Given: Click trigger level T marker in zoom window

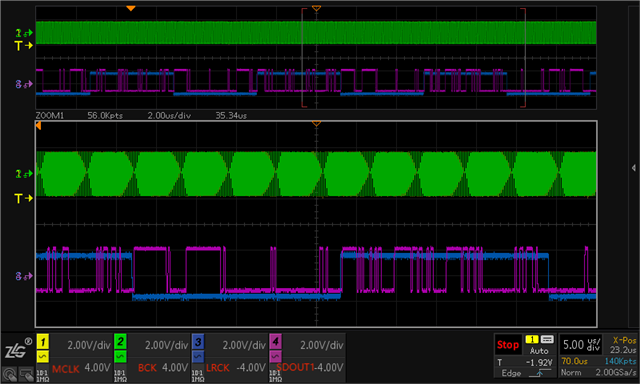Looking at the screenshot, I should tap(24, 198).
